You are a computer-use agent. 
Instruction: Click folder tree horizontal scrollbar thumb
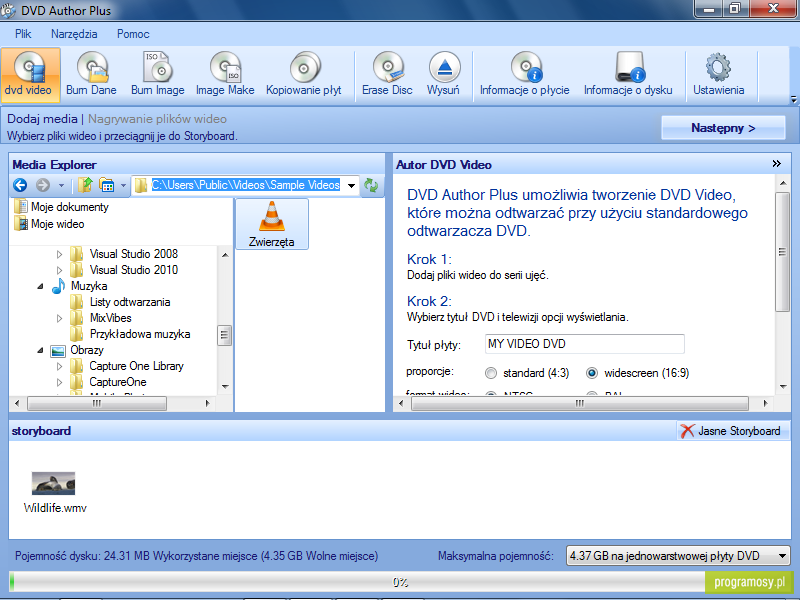97,404
